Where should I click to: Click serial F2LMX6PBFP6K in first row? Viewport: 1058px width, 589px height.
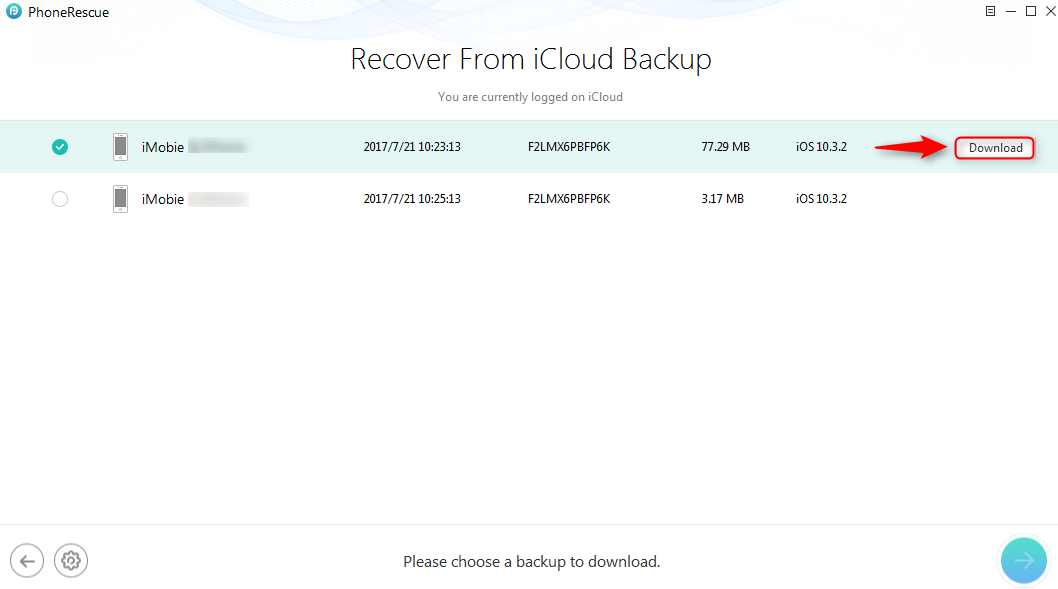[569, 146]
